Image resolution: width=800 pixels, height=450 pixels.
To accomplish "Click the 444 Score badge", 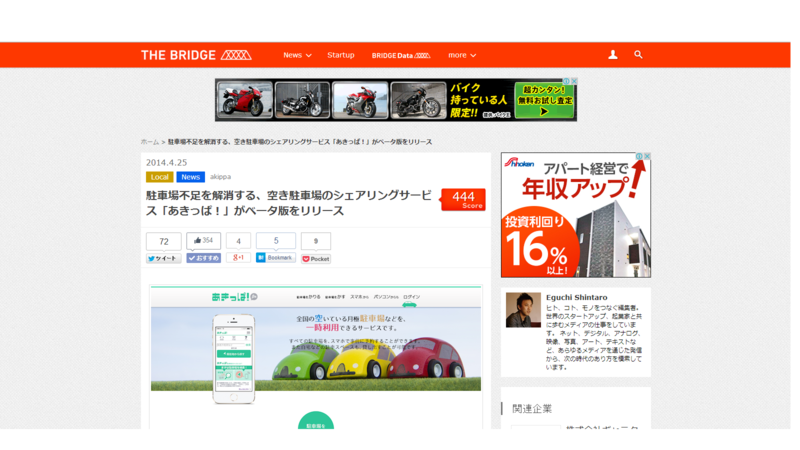I will click(463, 199).
